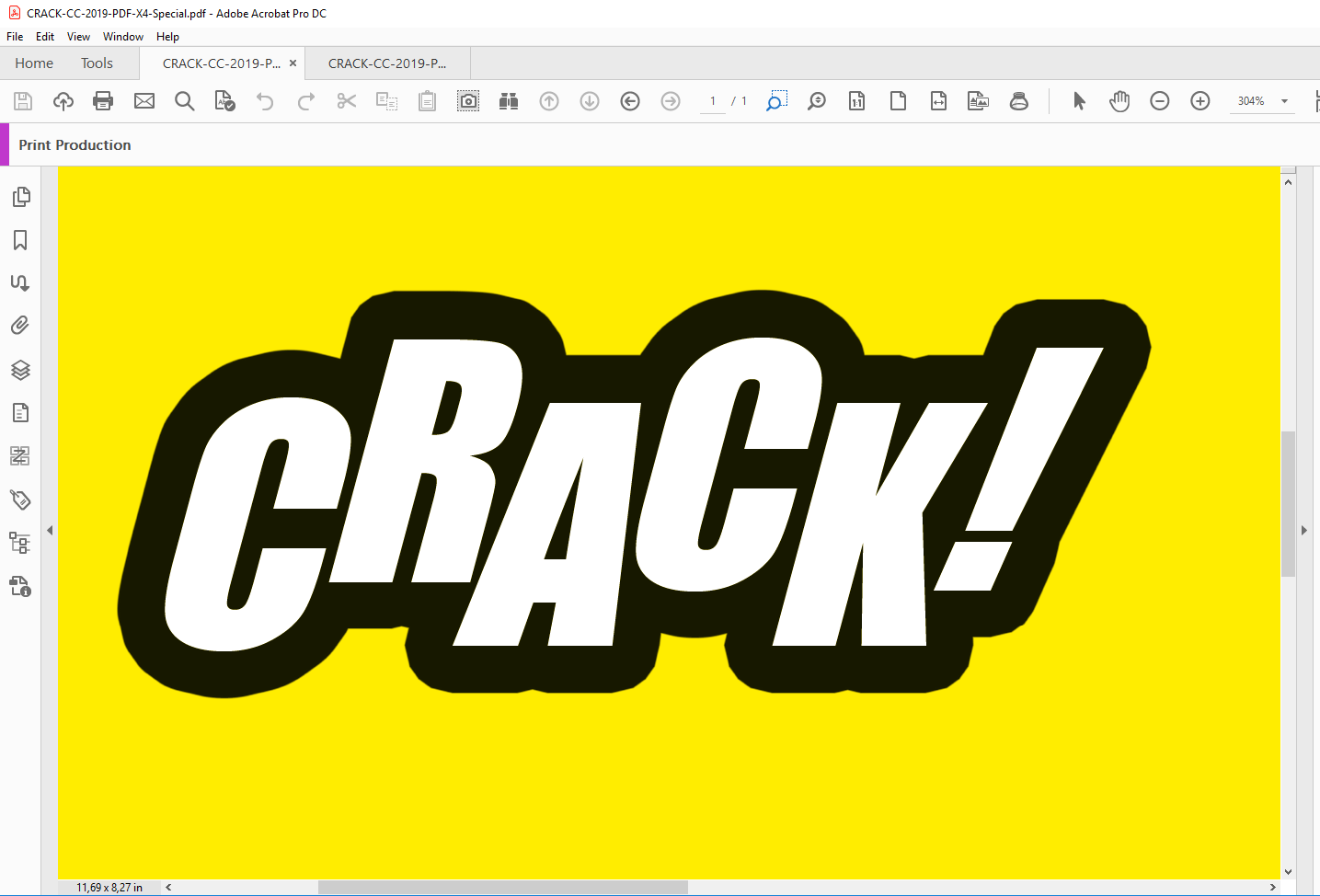Copy selection icon in toolbar
Image resolution: width=1320 pixels, height=896 pixels.
[387, 101]
